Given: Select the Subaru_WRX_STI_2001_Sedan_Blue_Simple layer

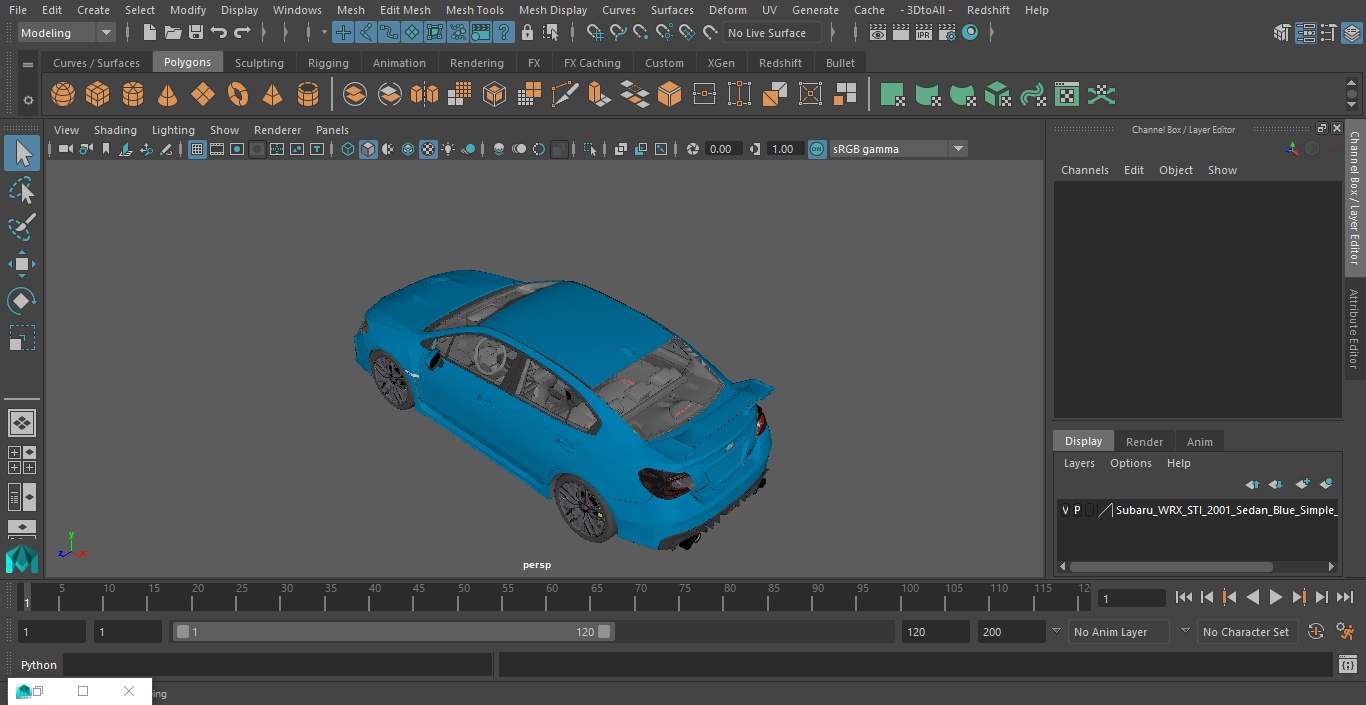Looking at the screenshot, I should [1225, 510].
